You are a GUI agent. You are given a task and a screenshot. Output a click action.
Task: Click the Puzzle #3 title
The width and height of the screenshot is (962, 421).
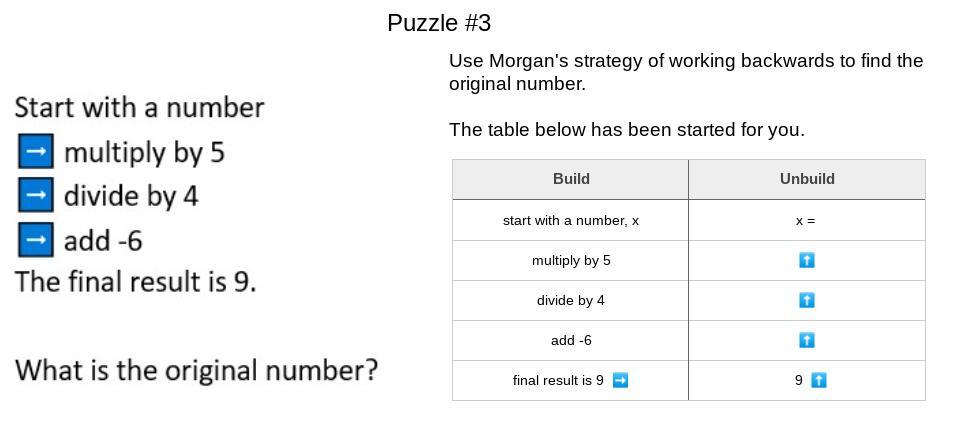(439, 23)
